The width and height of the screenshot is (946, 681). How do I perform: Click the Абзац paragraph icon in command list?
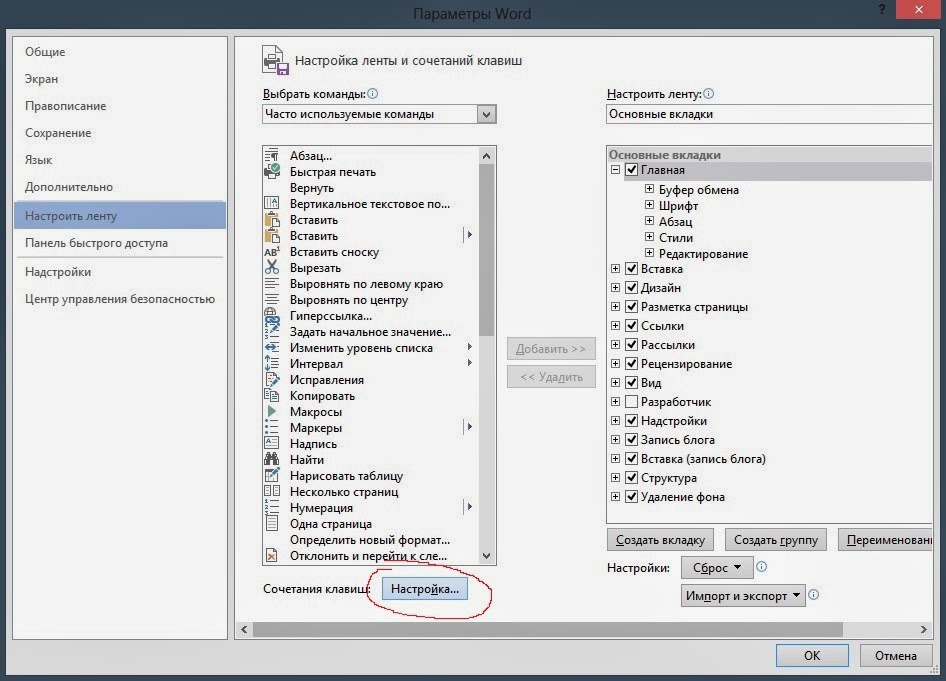point(272,156)
